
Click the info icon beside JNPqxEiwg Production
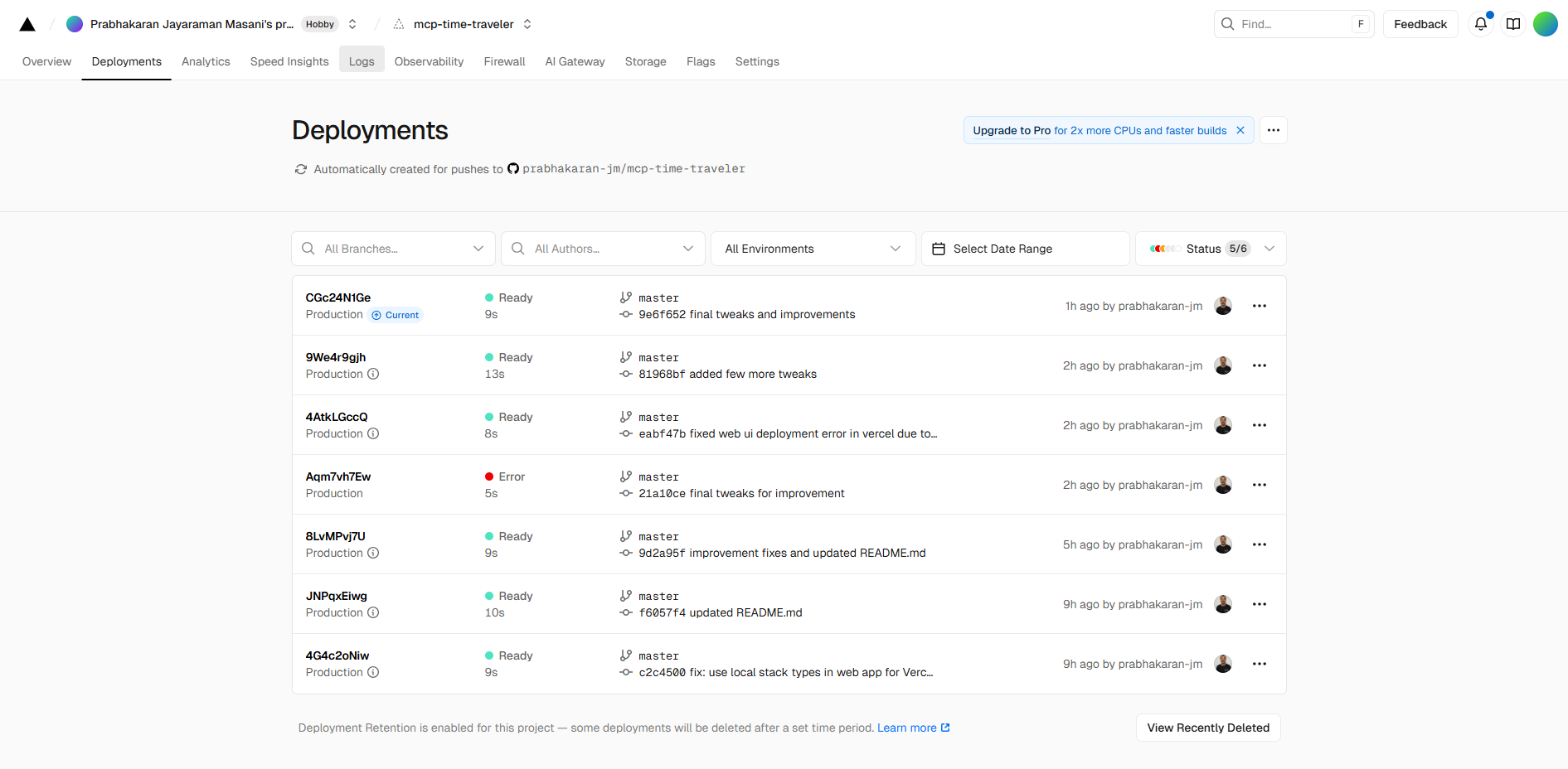[373, 612]
